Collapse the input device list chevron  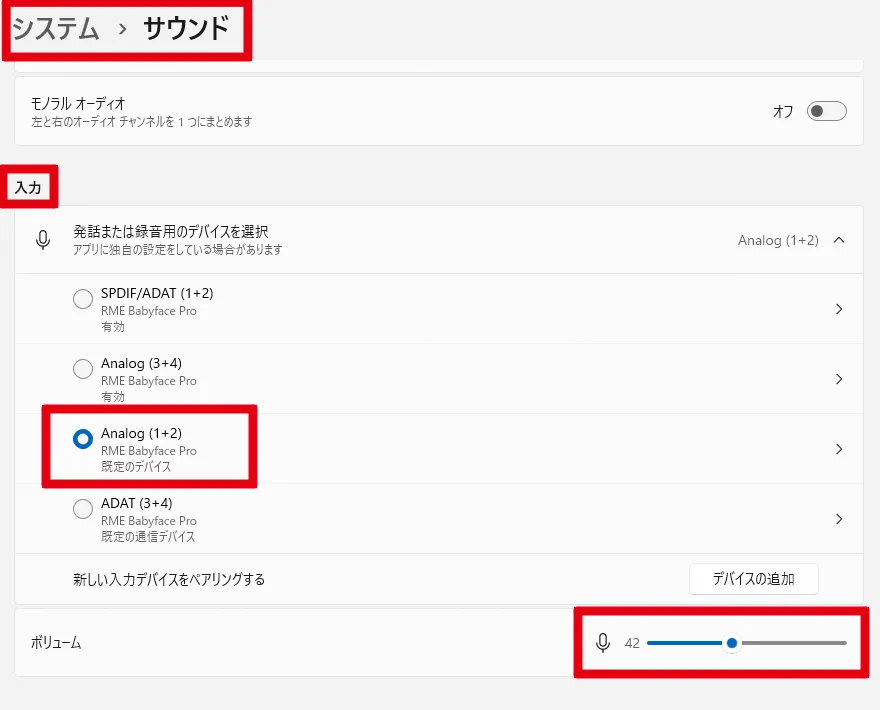[839, 240]
